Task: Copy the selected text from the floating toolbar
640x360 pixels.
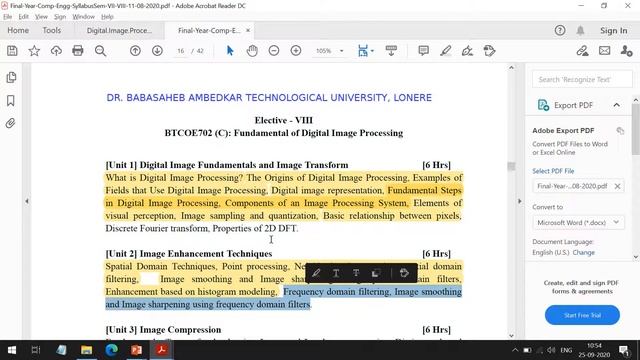Action: pyautogui.click(x=376, y=273)
